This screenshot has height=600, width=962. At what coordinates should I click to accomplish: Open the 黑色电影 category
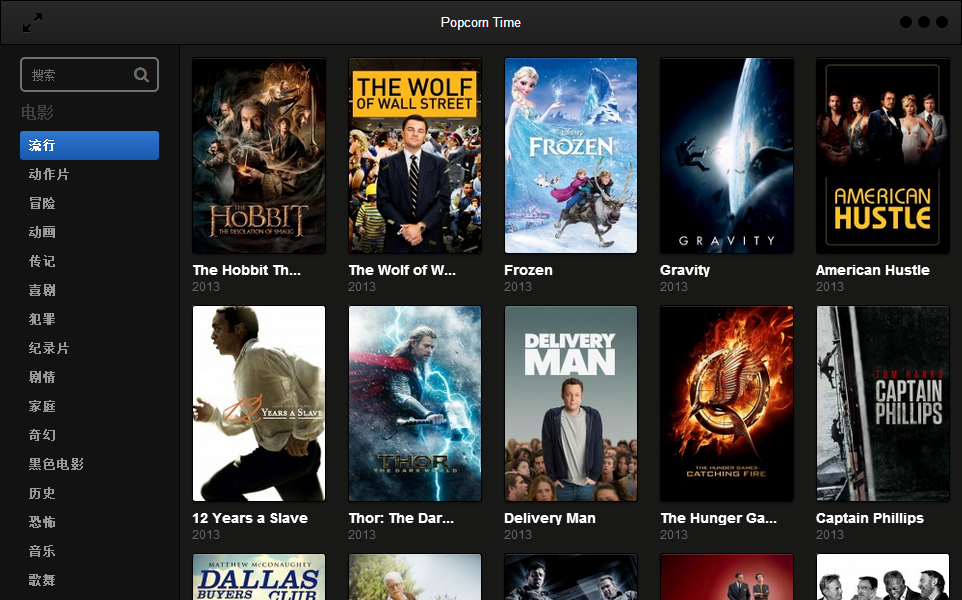(x=56, y=464)
